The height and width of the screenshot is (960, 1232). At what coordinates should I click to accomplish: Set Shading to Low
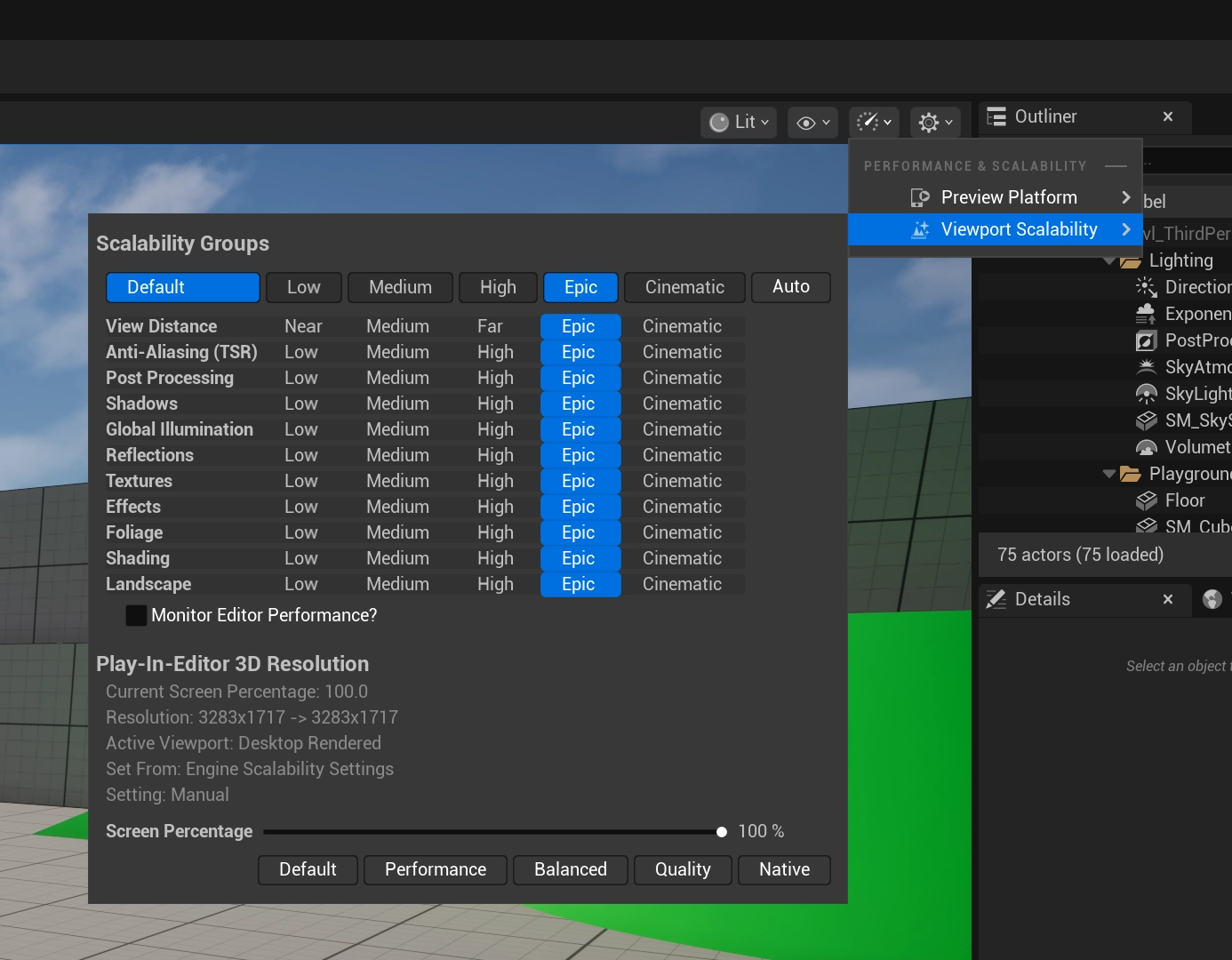(x=301, y=558)
